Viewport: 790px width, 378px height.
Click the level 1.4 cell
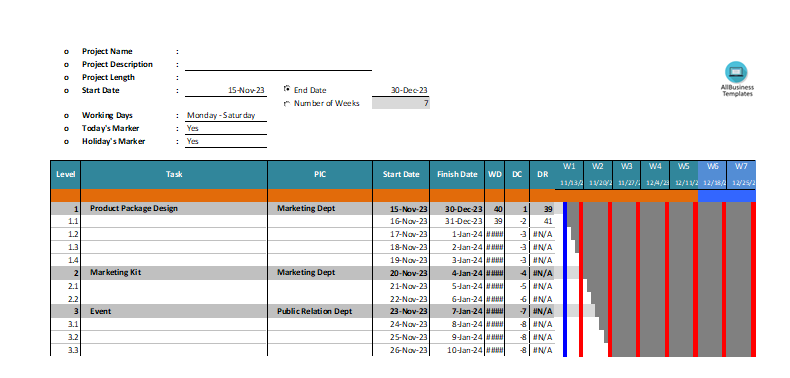click(x=65, y=260)
